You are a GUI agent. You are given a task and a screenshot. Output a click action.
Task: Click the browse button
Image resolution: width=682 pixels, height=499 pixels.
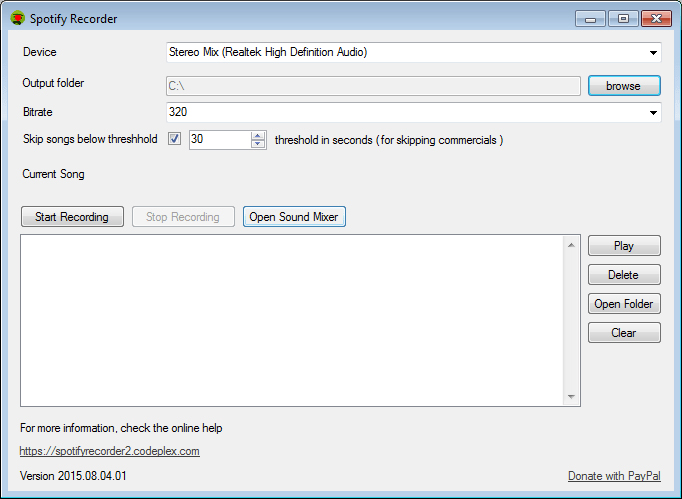(624, 86)
